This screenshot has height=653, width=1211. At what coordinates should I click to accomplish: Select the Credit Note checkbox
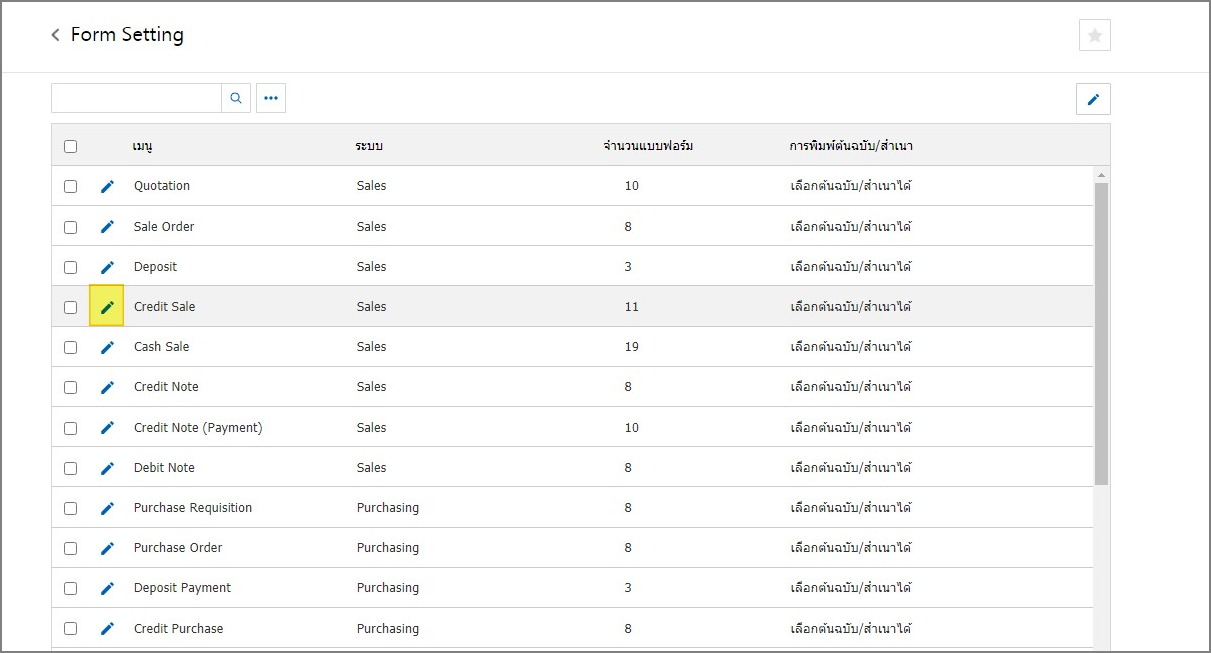(x=70, y=387)
